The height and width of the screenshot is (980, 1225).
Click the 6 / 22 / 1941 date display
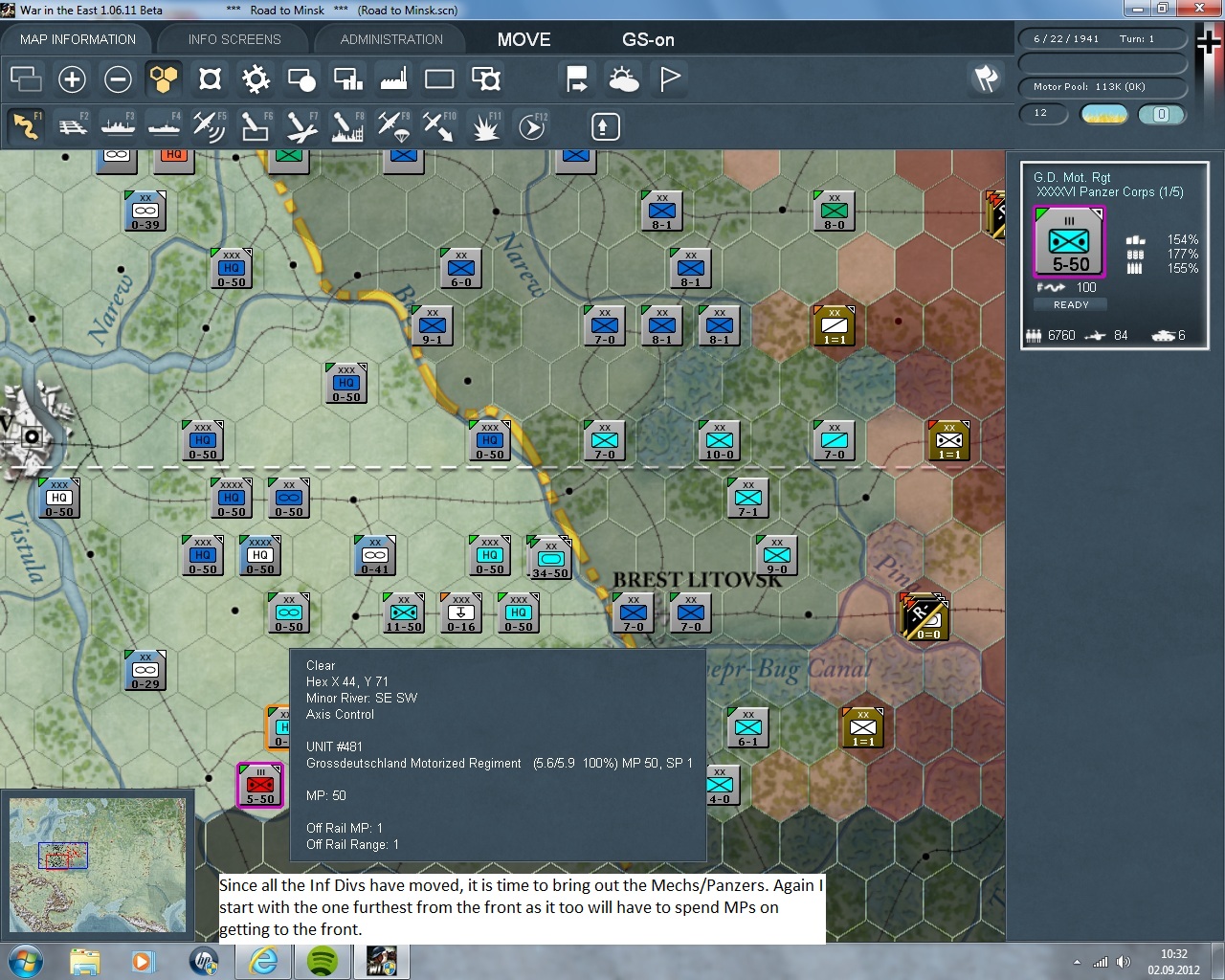pyautogui.click(x=1102, y=39)
